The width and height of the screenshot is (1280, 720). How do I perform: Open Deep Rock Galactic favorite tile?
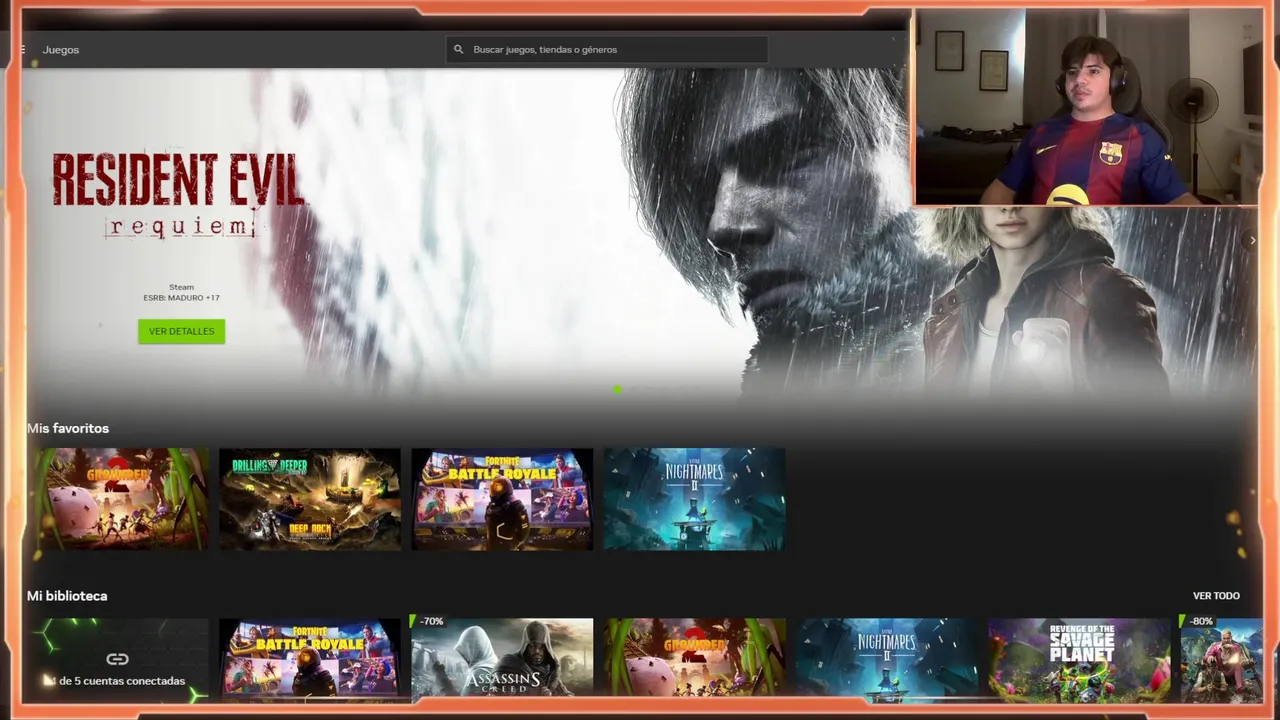coord(310,499)
